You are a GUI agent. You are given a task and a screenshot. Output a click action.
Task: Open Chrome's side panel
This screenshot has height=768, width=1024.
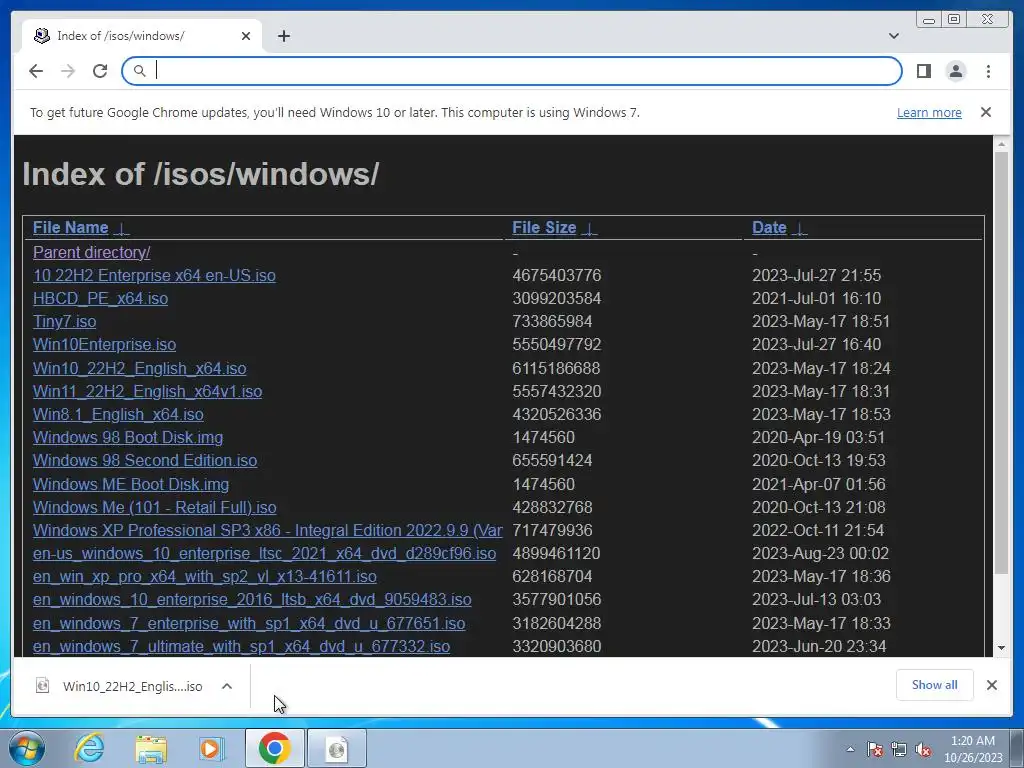pos(923,71)
